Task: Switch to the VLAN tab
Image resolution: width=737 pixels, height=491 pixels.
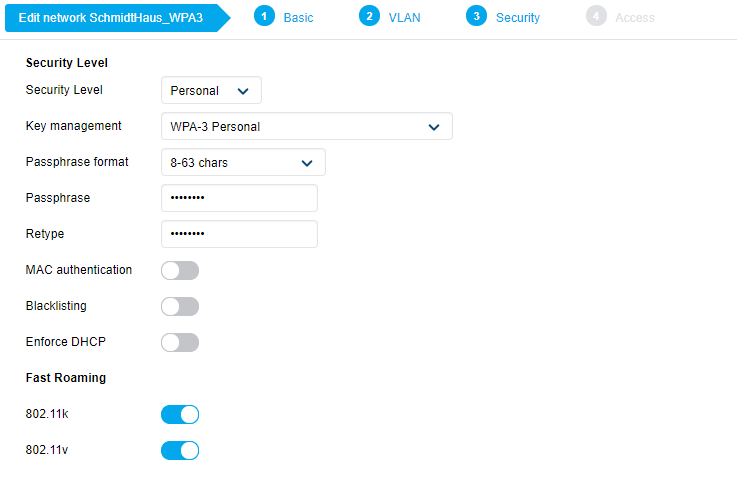Action: (x=404, y=18)
